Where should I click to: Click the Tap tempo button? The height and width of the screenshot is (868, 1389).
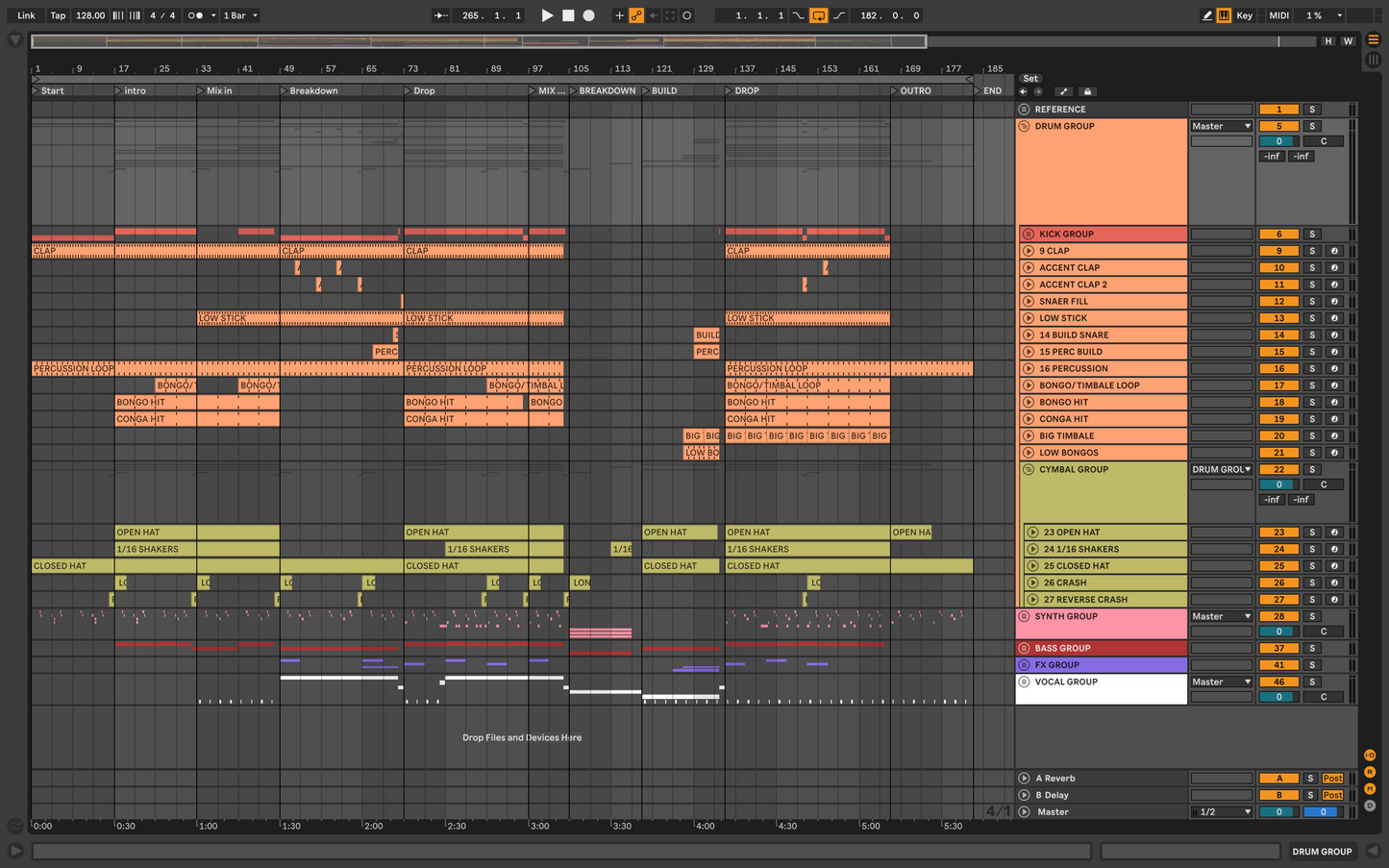click(58, 15)
